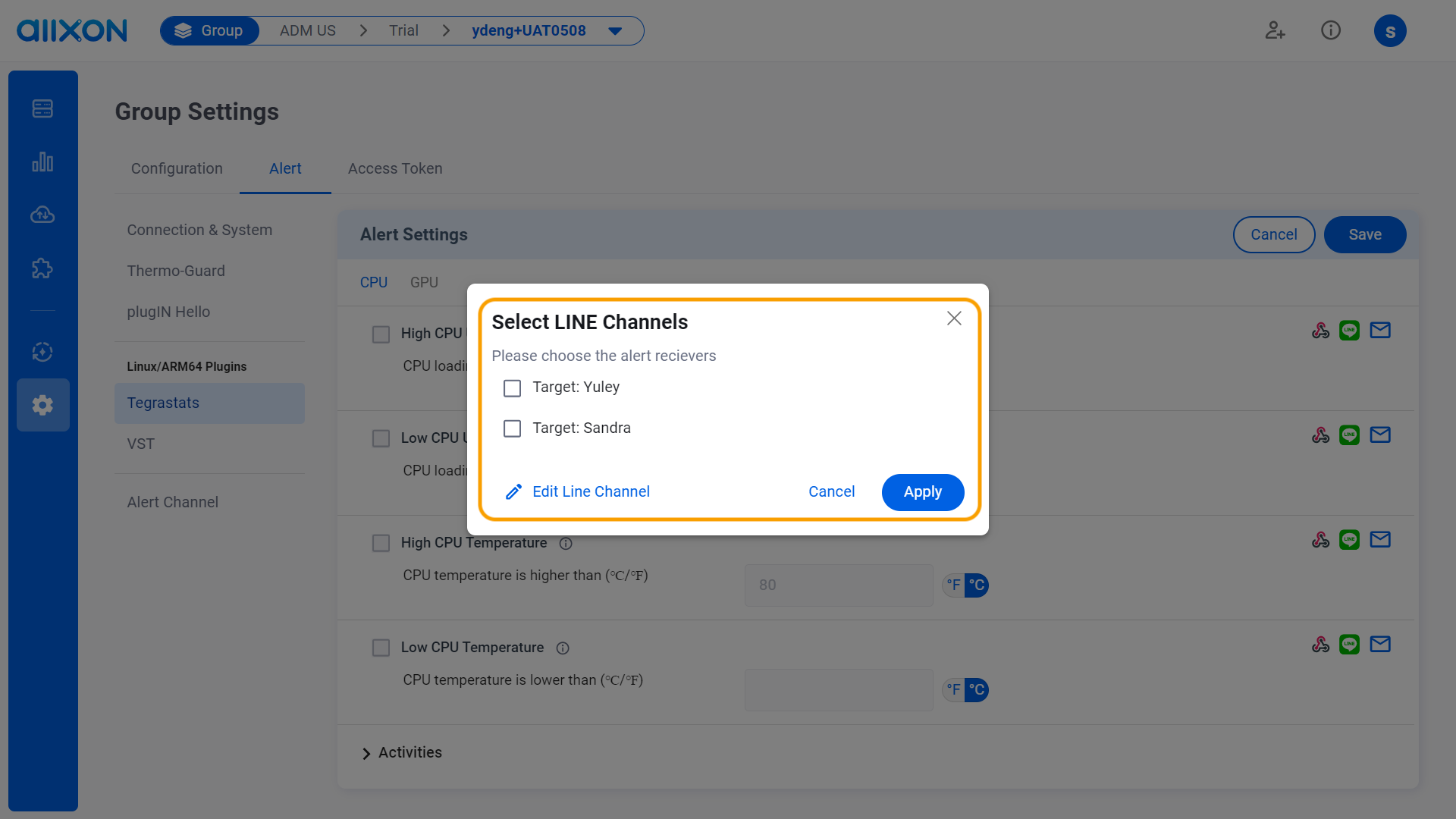Click the invite user icon in the header
Screen dimensions: 1456x819
1275,30
